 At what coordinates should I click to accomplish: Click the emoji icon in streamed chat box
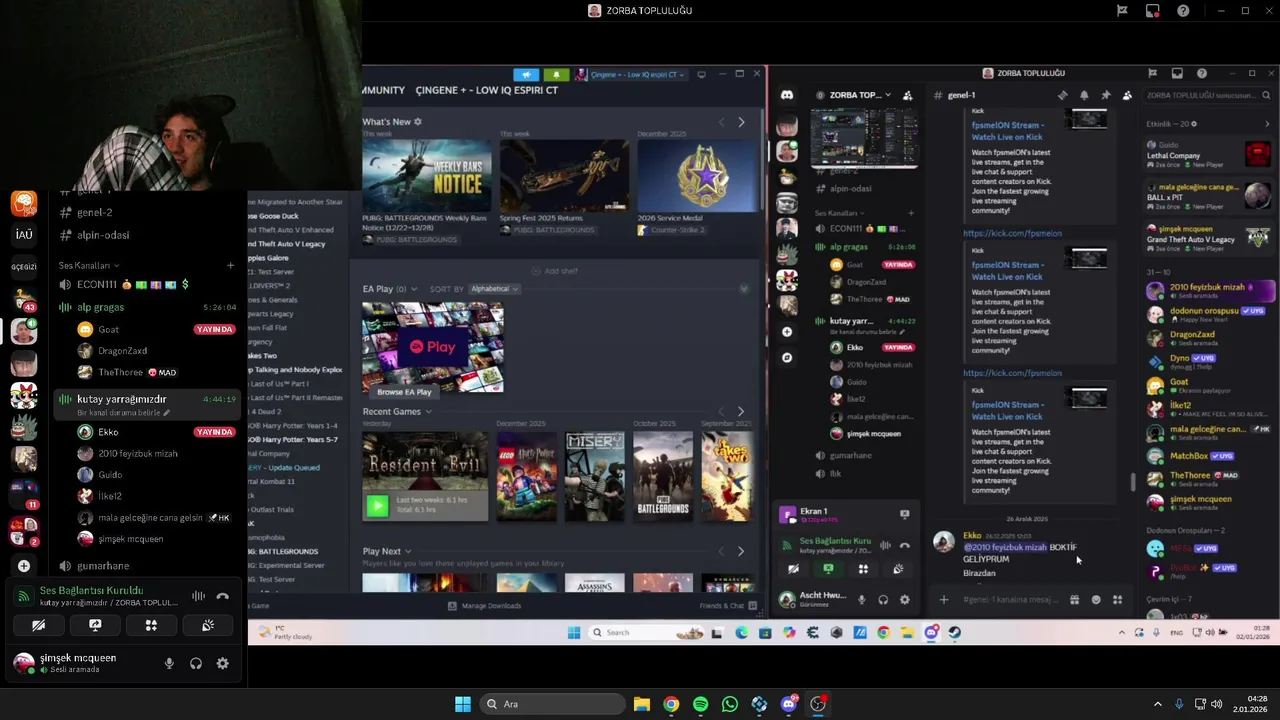coord(1096,600)
